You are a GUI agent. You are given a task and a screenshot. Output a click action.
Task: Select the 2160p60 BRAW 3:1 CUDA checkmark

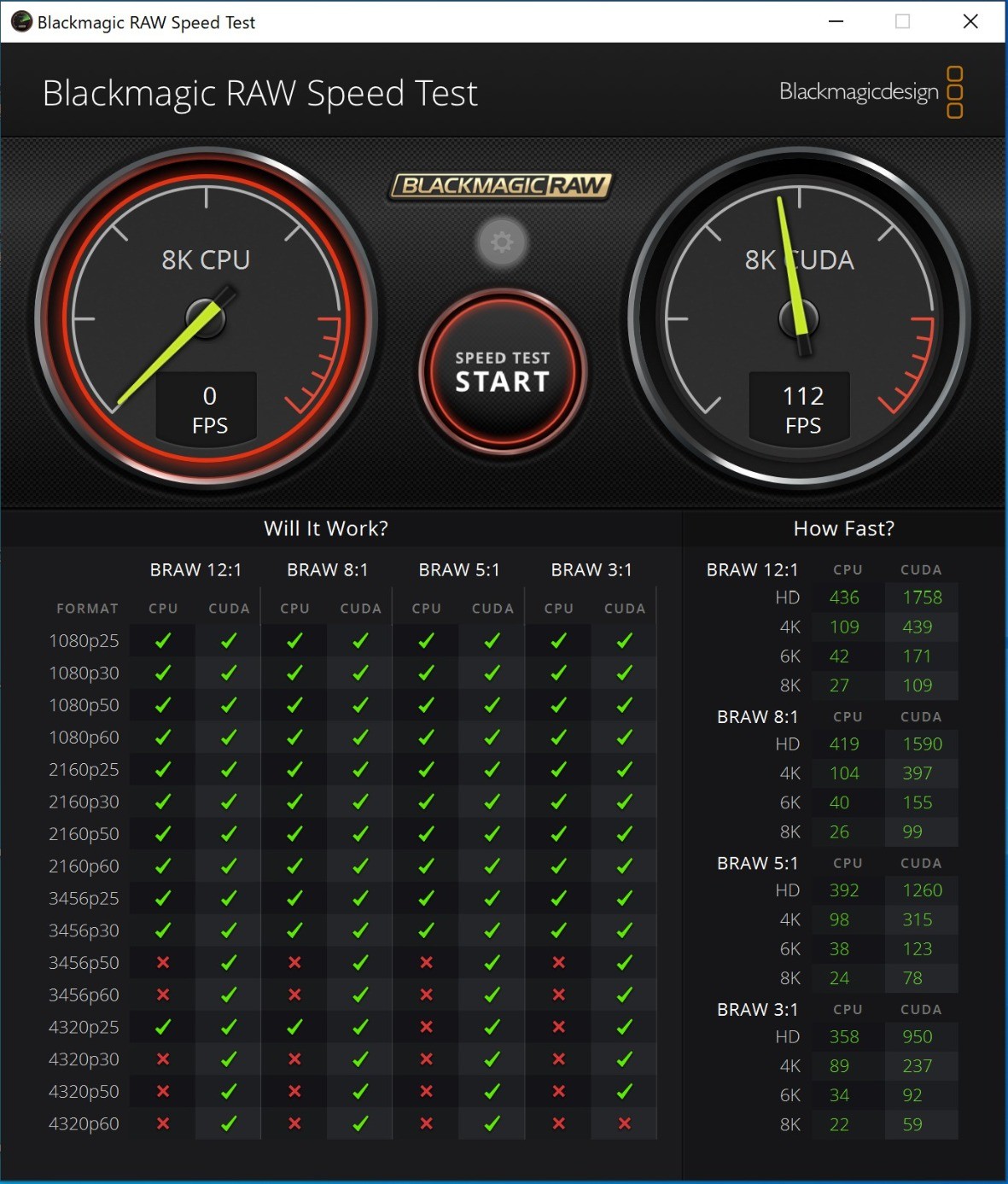point(625,866)
